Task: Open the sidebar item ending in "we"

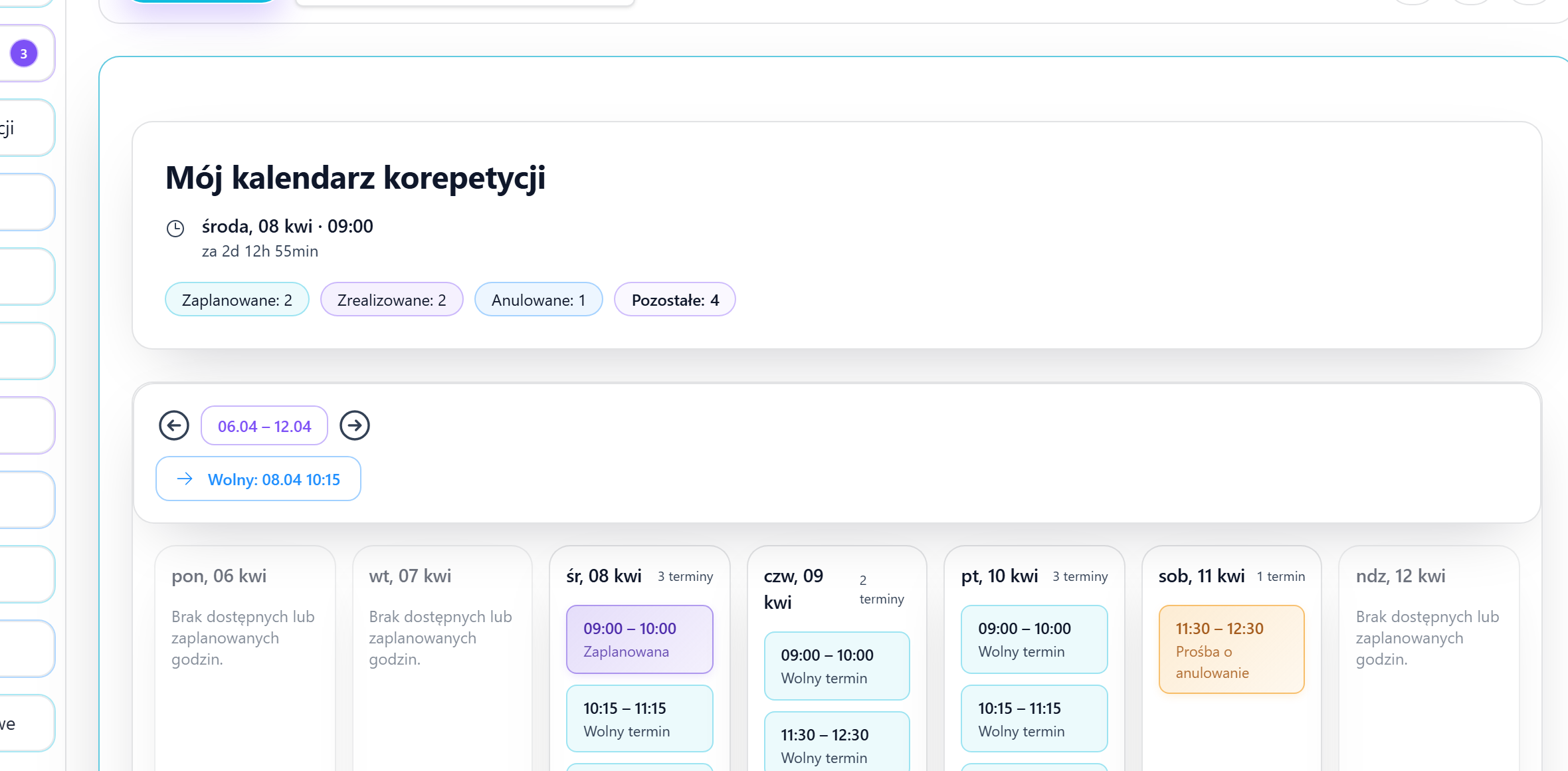Action: point(27,723)
